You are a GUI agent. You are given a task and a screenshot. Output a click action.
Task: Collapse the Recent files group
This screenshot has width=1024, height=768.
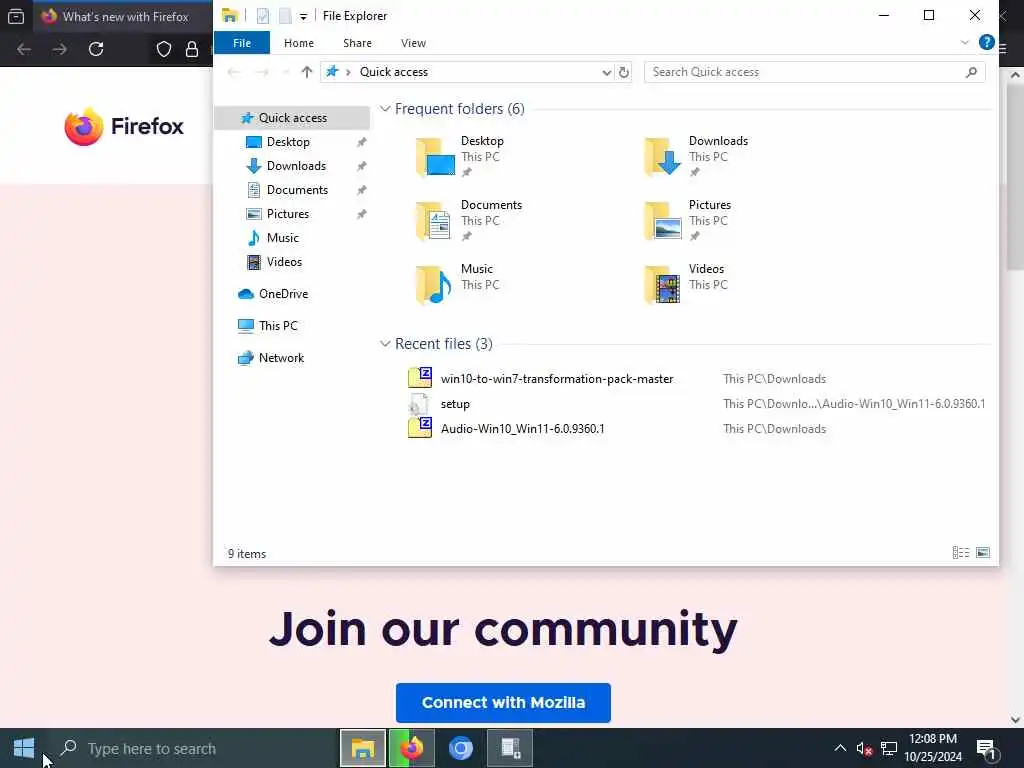(x=385, y=344)
